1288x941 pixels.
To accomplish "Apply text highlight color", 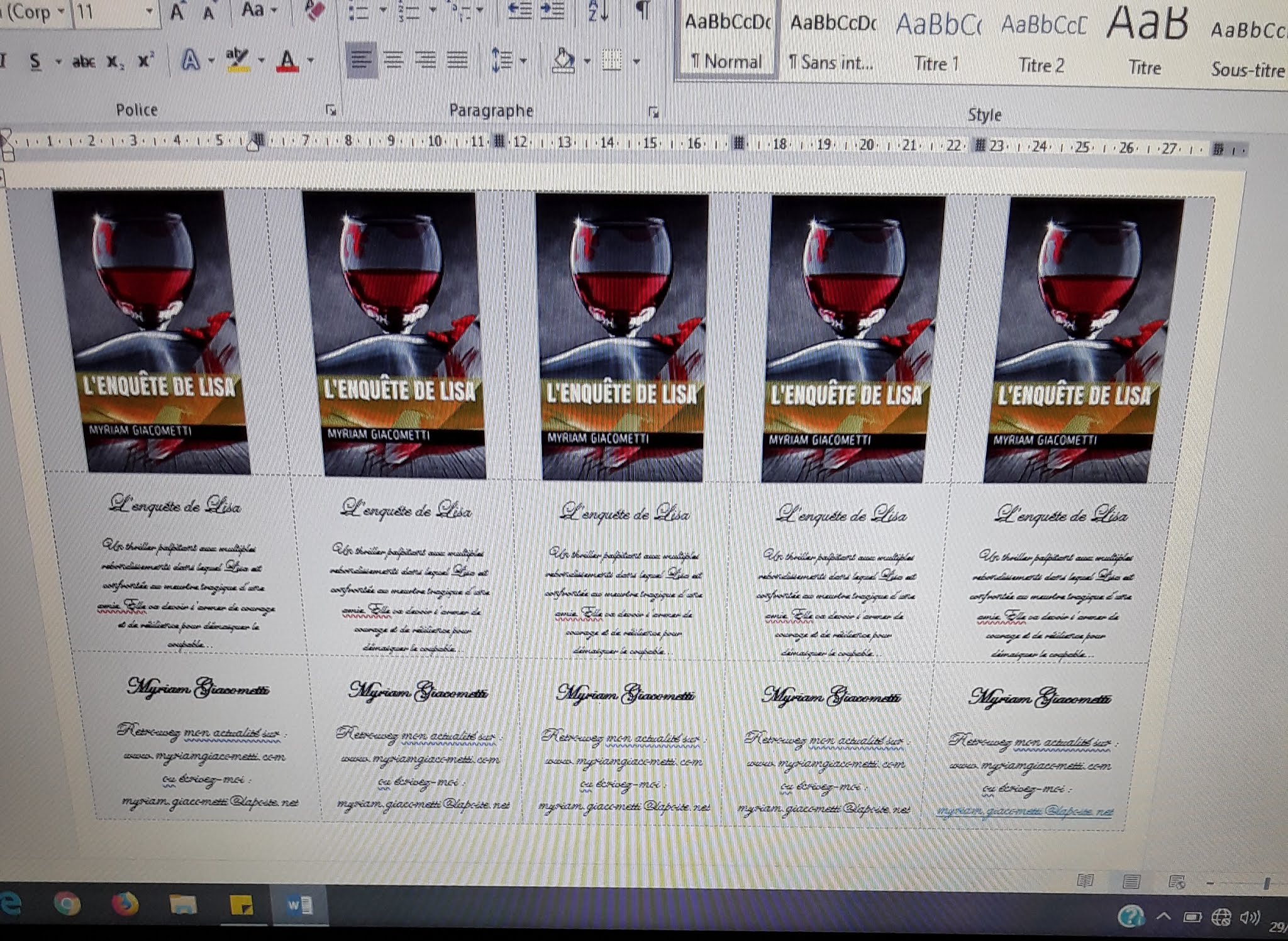I will (238, 60).
